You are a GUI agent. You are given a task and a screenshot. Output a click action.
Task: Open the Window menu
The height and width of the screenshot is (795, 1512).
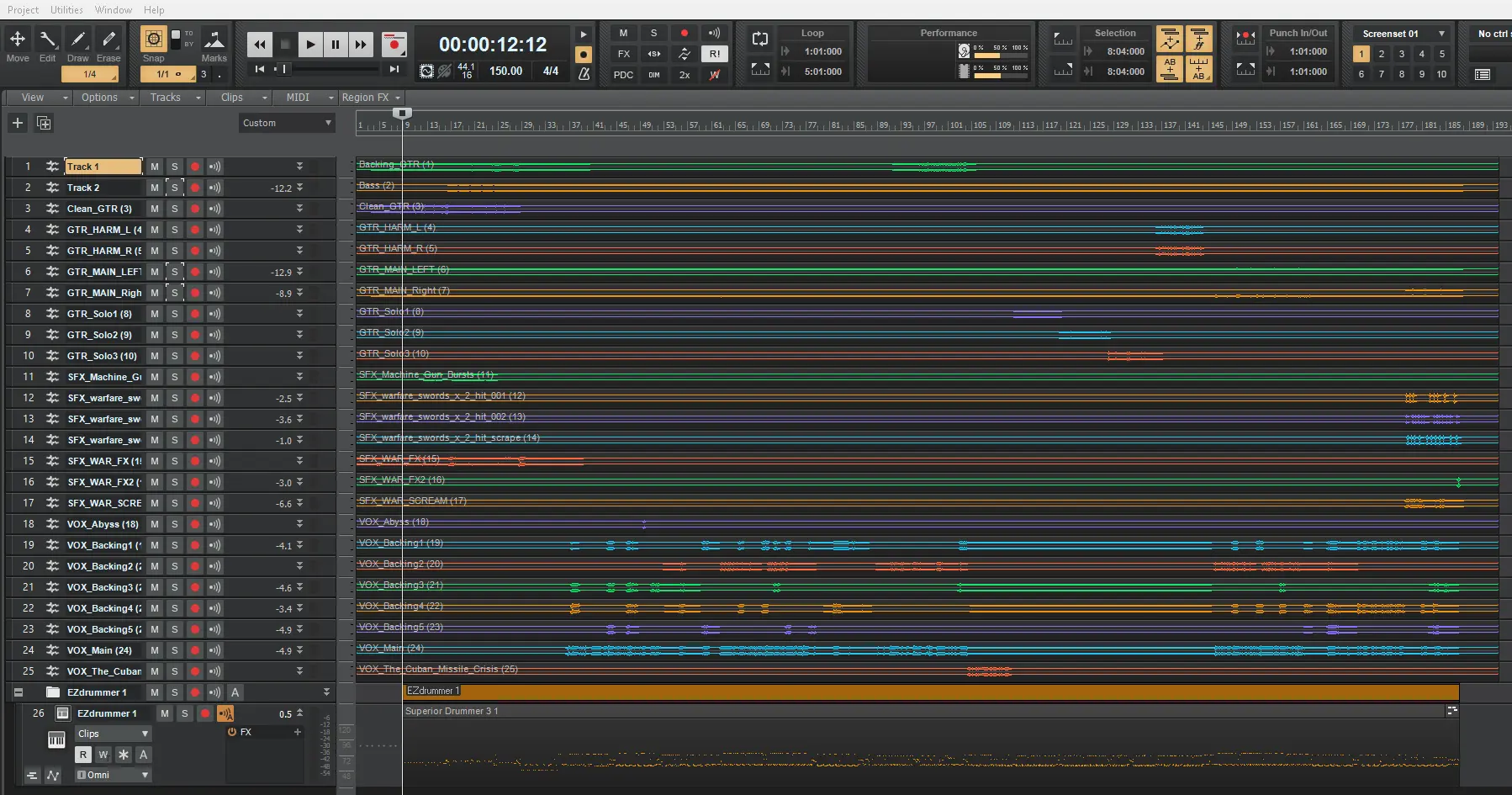tap(114, 10)
